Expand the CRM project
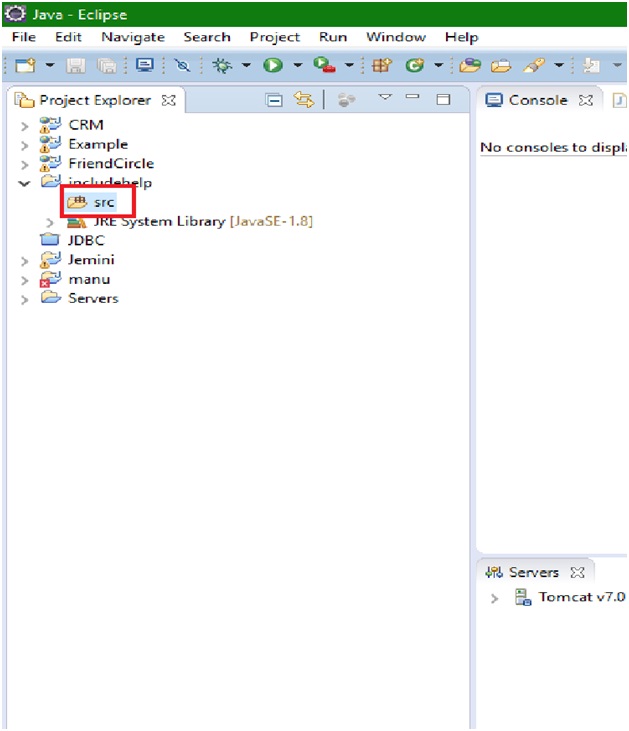The height and width of the screenshot is (731, 629). [25, 126]
